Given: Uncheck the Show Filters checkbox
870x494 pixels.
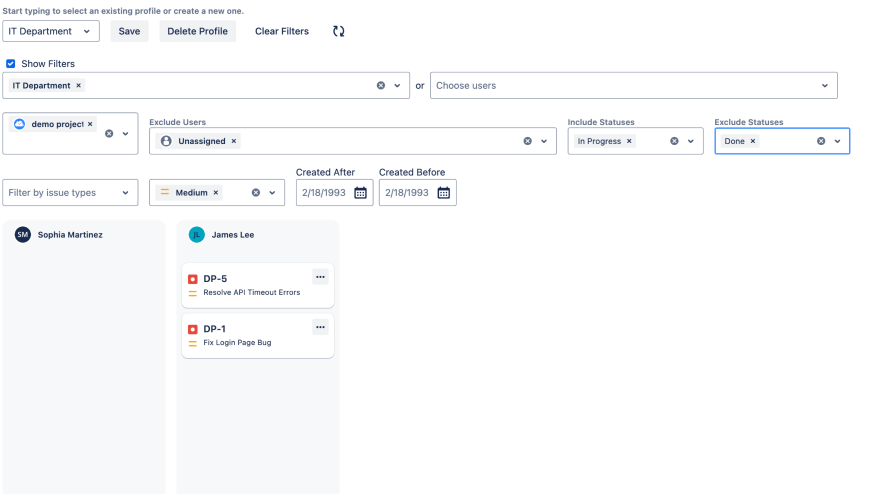Looking at the screenshot, I should (x=11, y=64).
